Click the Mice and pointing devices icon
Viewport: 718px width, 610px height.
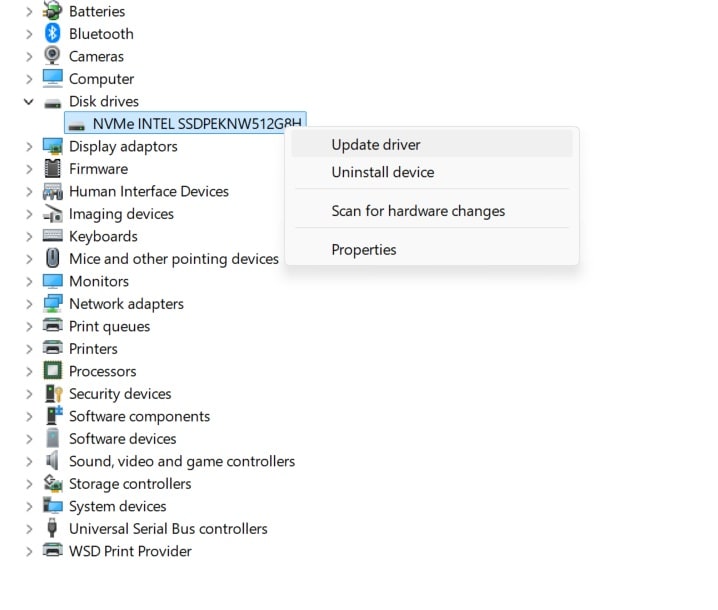point(52,258)
